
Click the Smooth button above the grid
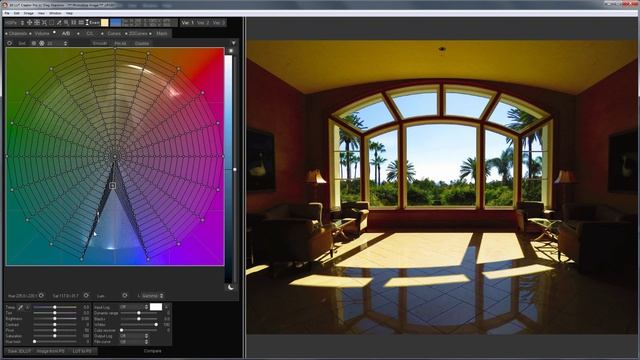tap(100, 43)
